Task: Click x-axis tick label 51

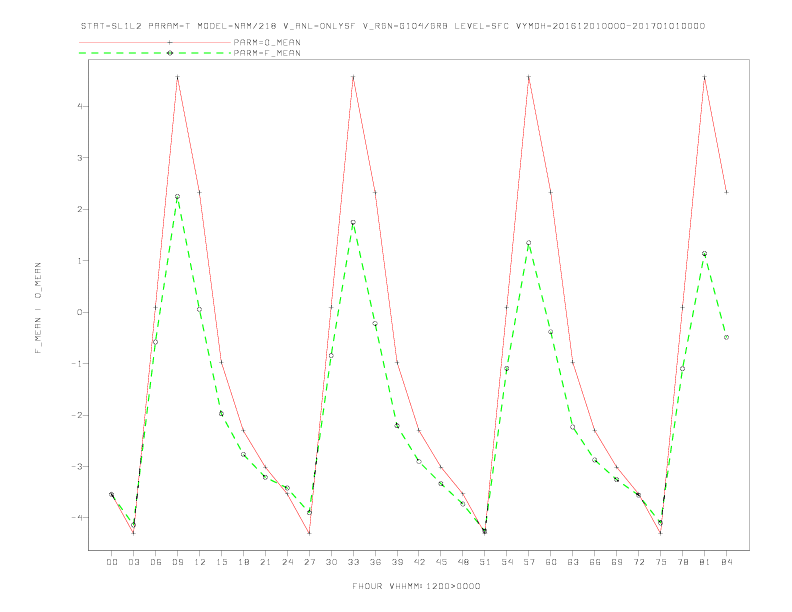Action: click(x=485, y=562)
